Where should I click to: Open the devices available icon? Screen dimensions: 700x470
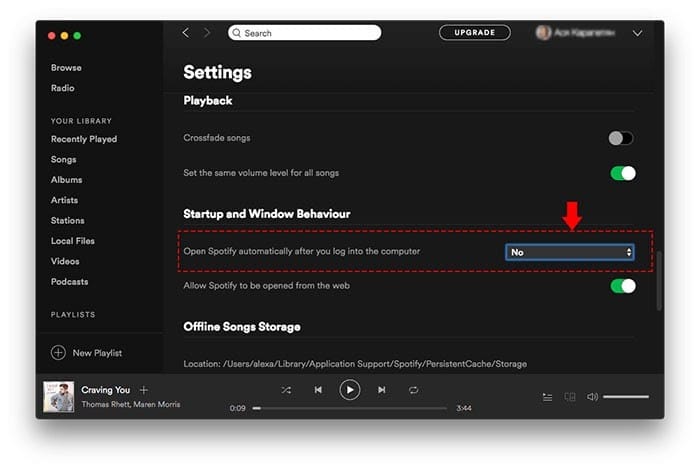pyautogui.click(x=570, y=397)
